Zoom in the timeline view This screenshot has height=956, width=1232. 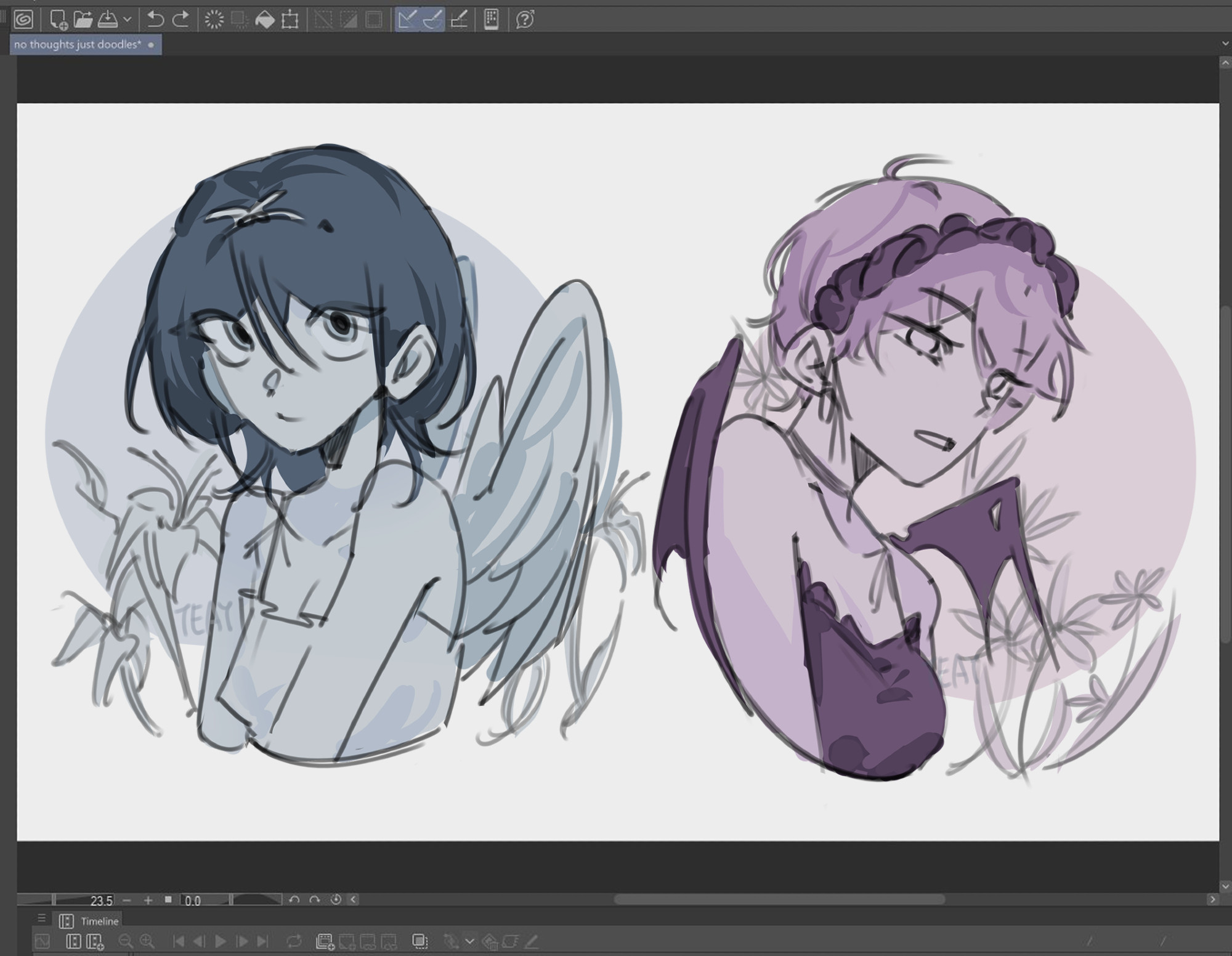click(147, 941)
